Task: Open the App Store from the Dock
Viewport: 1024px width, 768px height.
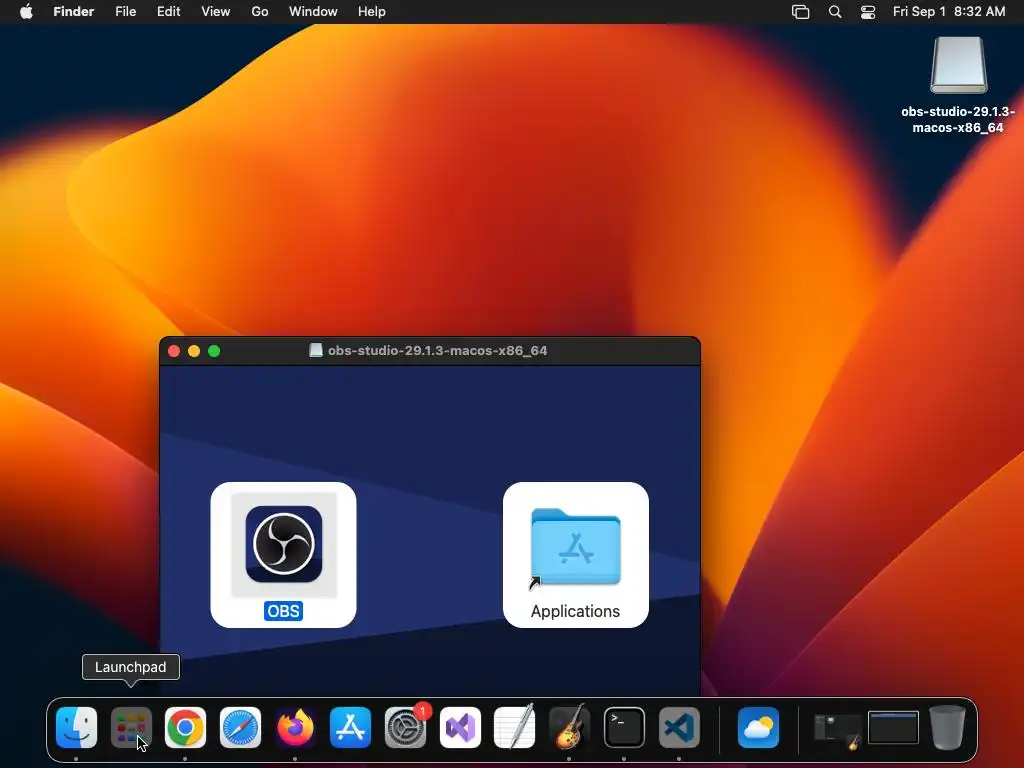Action: tap(351, 728)
